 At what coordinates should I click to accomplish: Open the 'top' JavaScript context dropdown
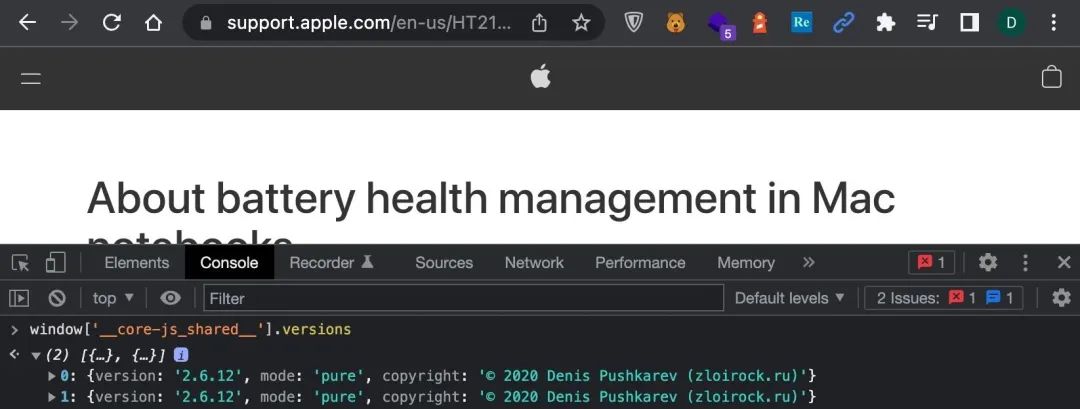pos(113,298)
